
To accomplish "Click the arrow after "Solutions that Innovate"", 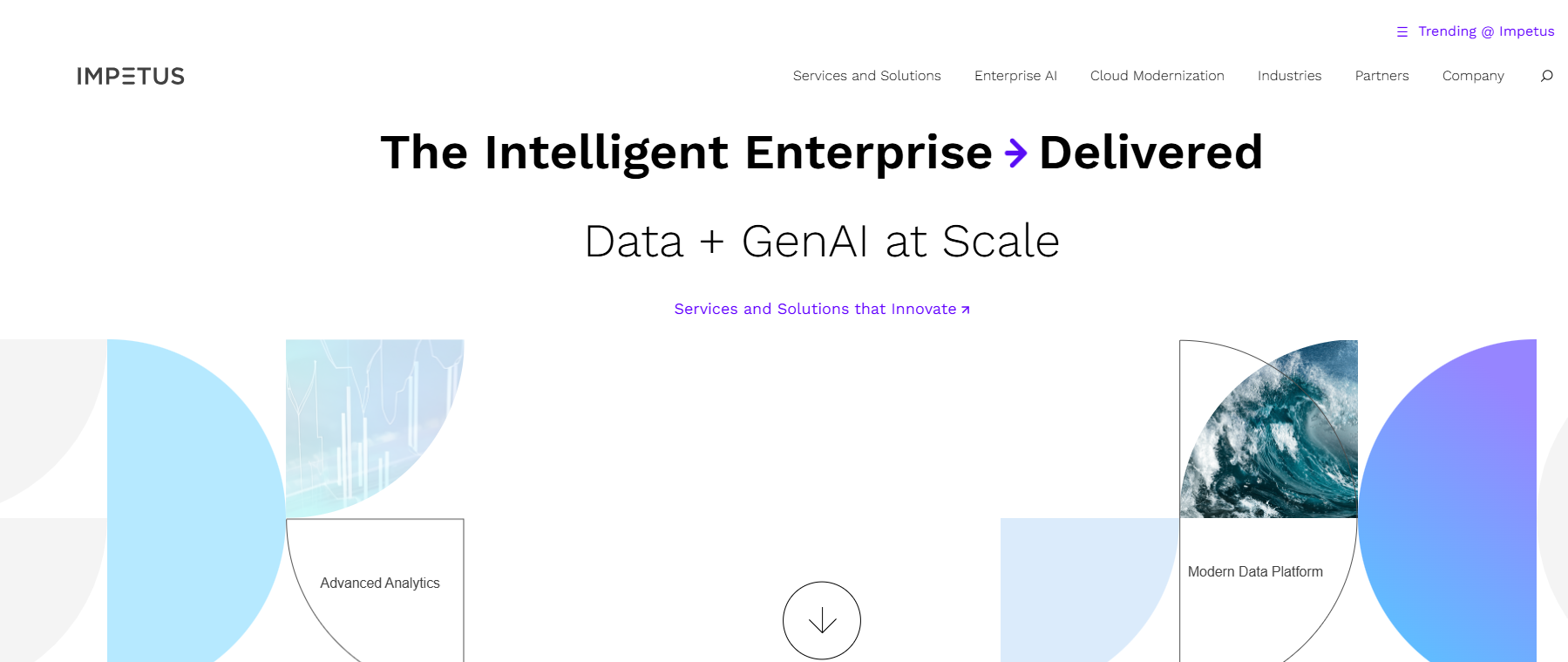I will (x=965, y=310).
